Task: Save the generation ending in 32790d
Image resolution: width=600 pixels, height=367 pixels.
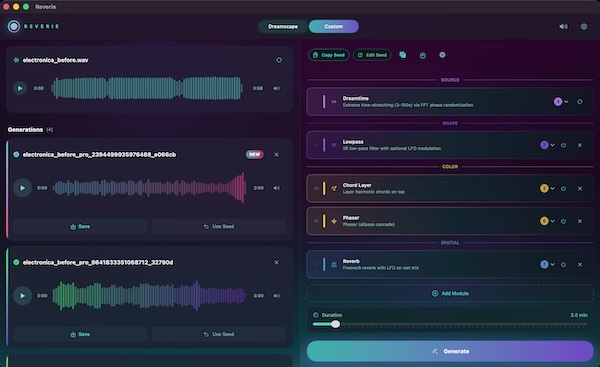Action: pyautogui.click(x=80, y=334)
